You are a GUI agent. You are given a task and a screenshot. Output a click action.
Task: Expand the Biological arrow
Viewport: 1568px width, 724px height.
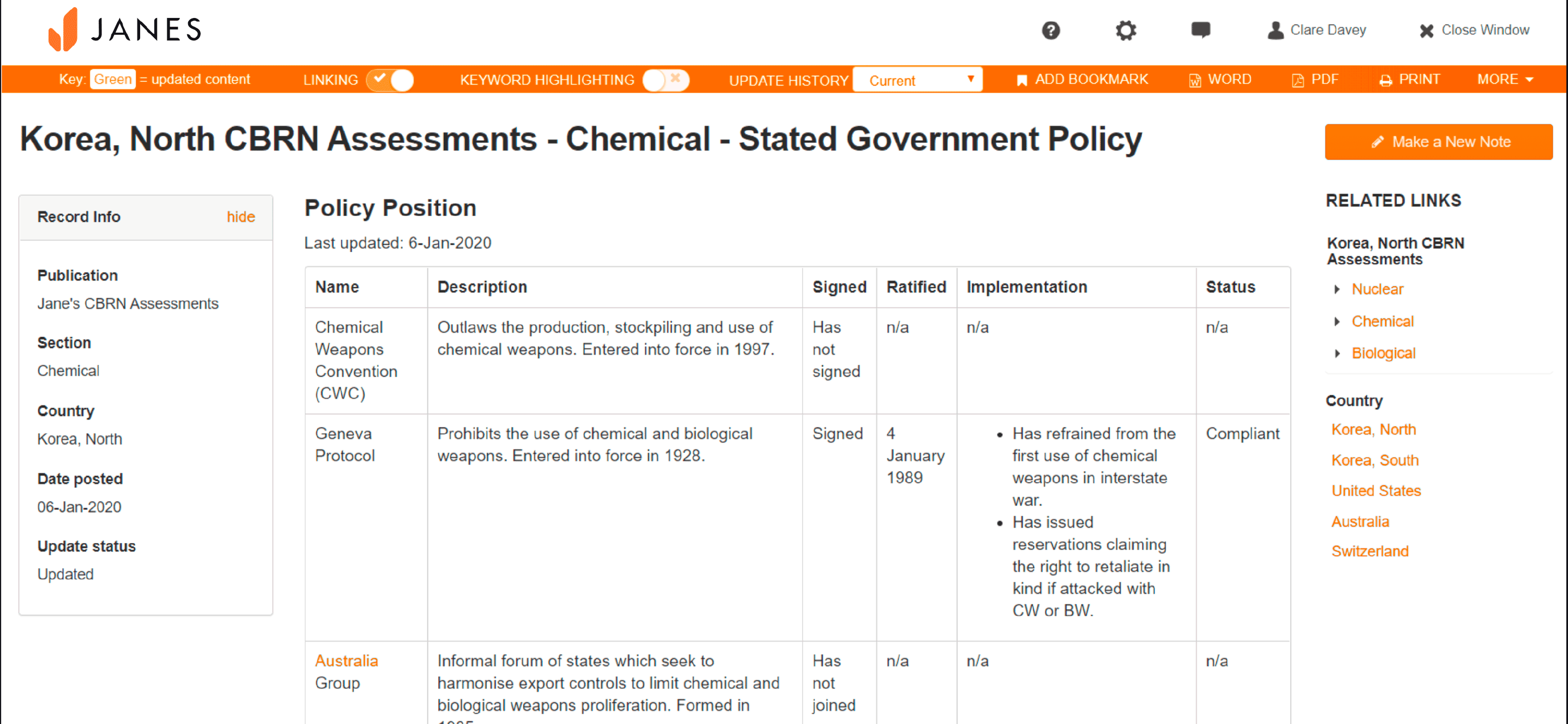[x=1337, y=353]
